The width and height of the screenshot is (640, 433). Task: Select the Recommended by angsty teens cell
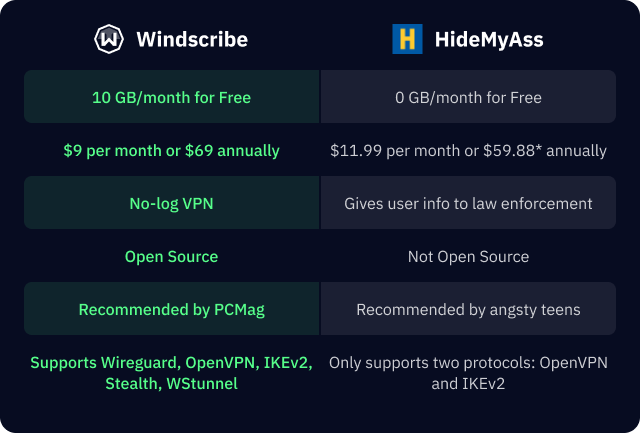pyautogui.click(x=468, y=309)
